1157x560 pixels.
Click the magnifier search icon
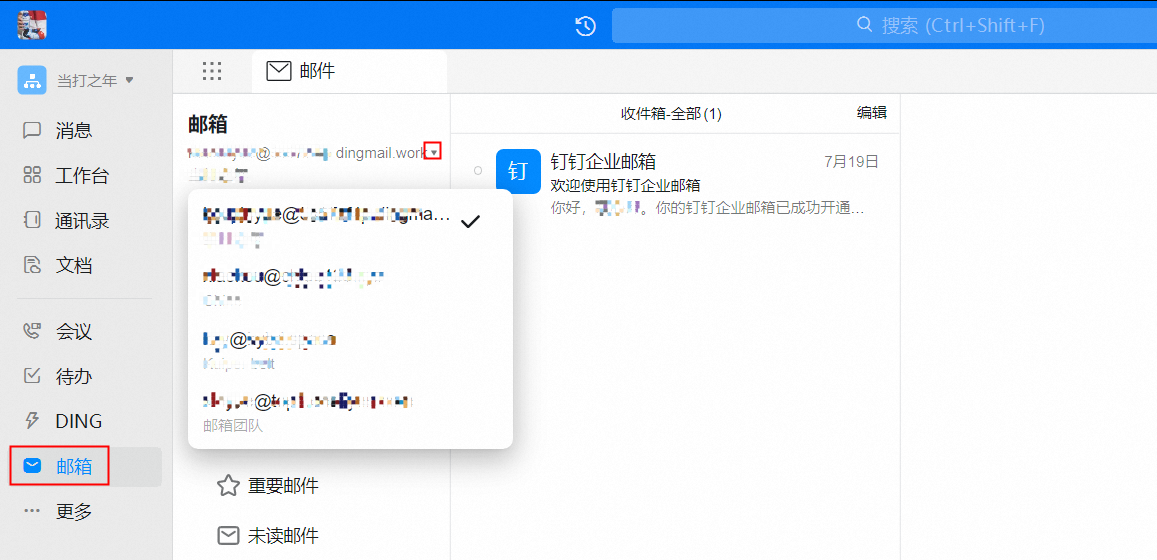pyautogui.click(x=865, y=25)
